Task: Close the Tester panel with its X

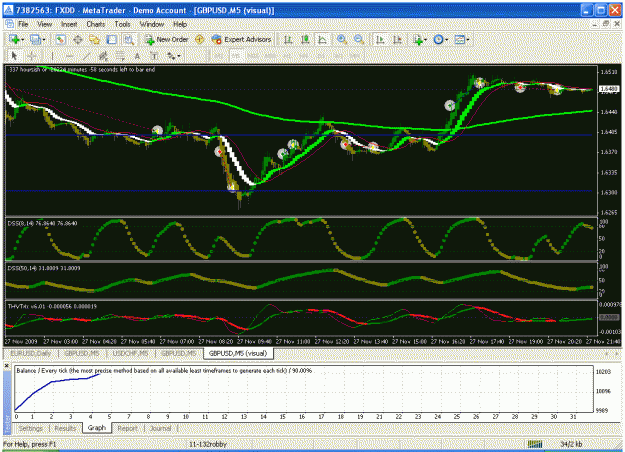Action: 7,366
